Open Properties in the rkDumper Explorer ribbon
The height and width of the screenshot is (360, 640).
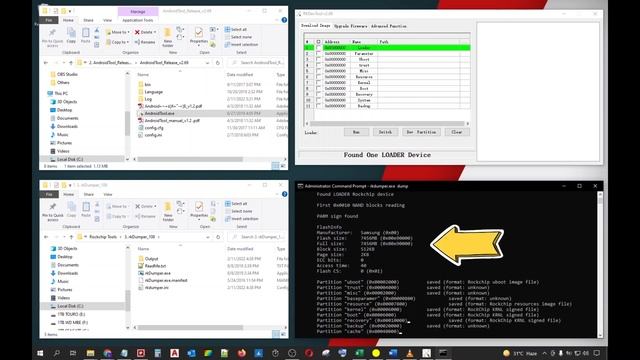click(x=199, y=210)
